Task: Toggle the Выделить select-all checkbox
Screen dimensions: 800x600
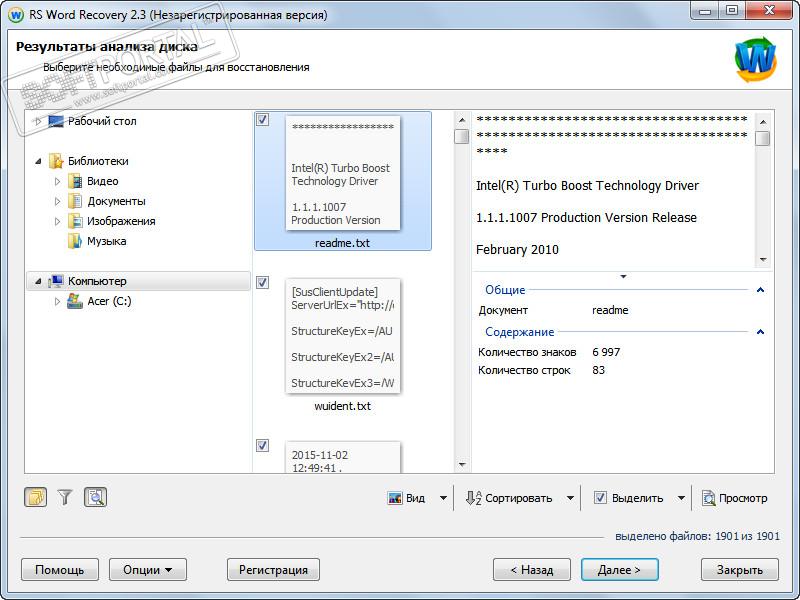Action: [601, 498]
